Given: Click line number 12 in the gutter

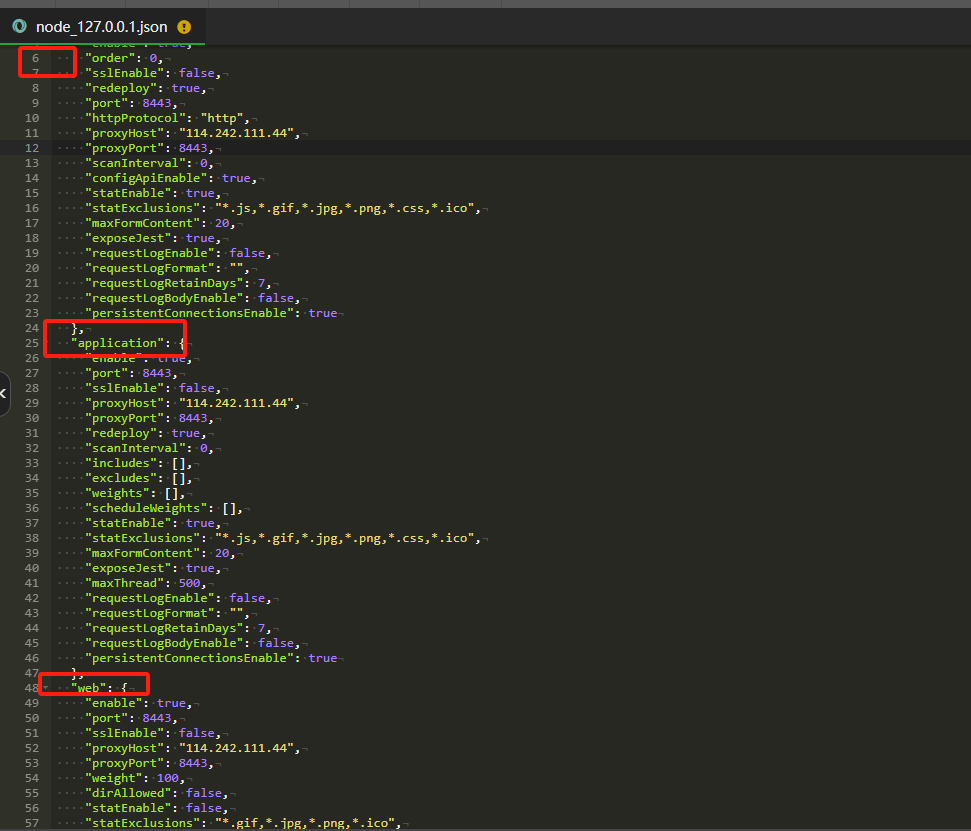Looking at the screenshot, I should (32, 148).
